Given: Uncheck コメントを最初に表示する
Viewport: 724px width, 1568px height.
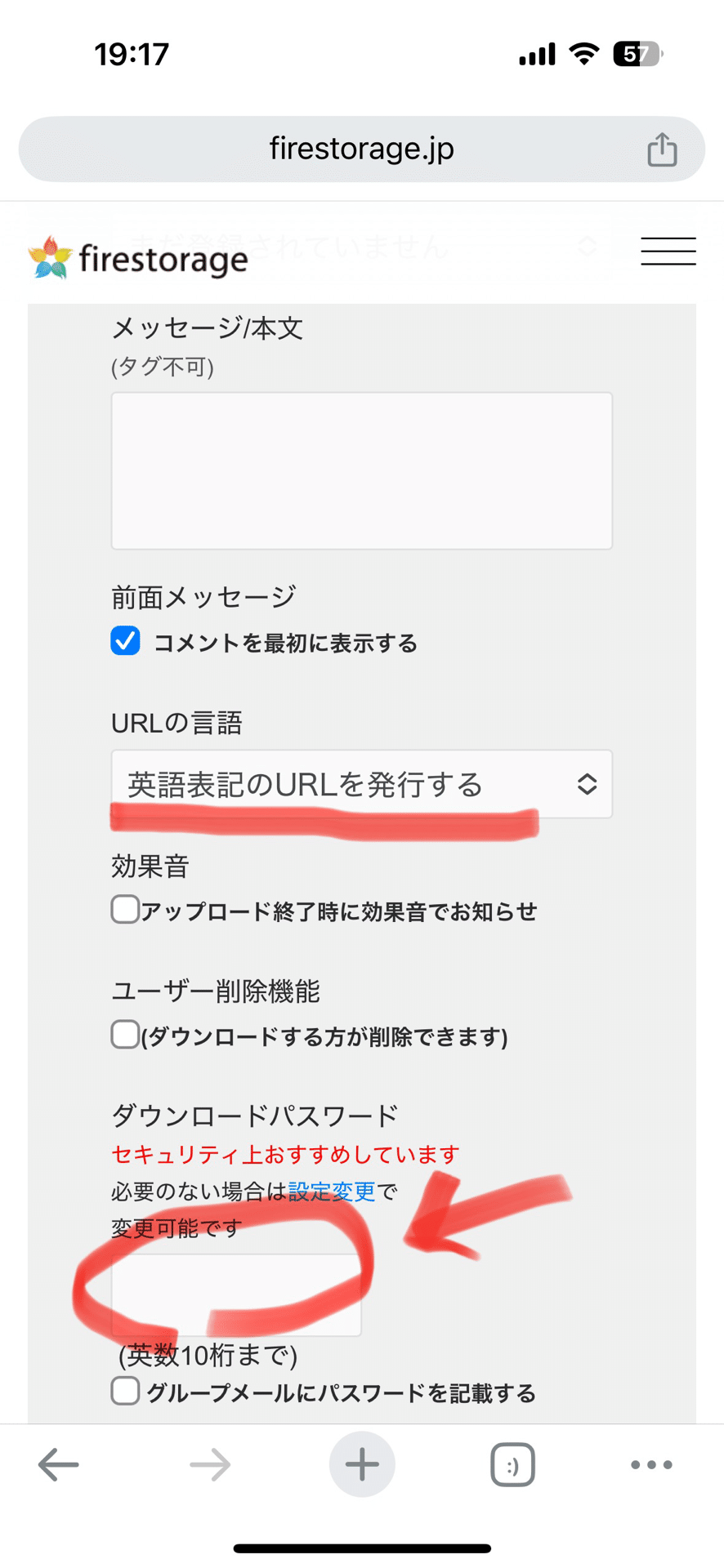Looking at the screenshot, I should click(x=124, y=643).
